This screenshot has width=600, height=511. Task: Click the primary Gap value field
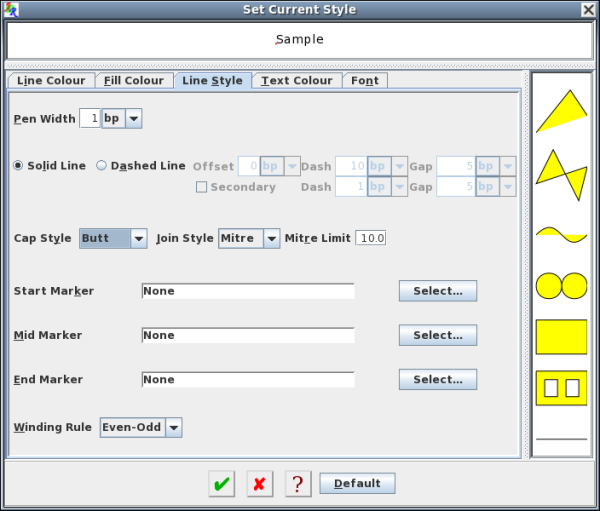tap(456, 166)
